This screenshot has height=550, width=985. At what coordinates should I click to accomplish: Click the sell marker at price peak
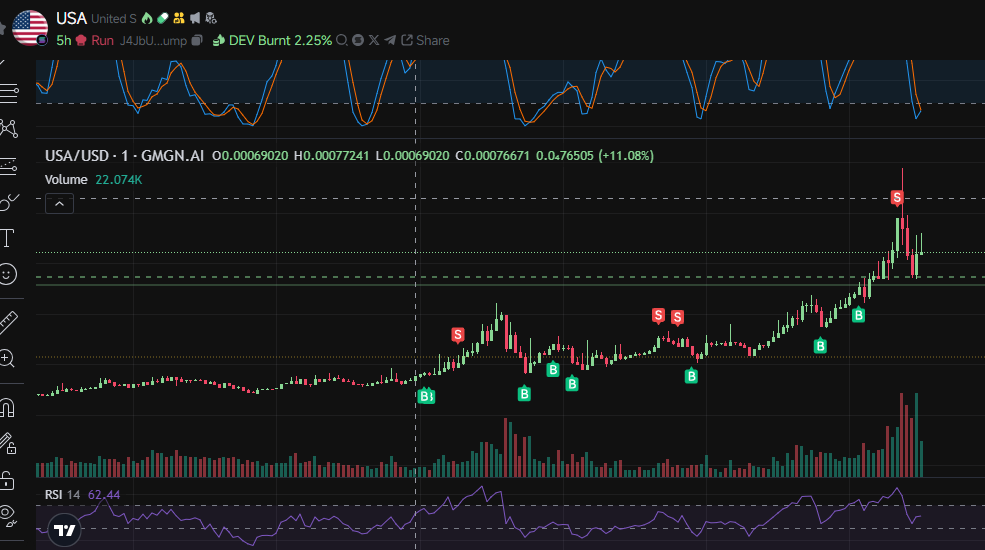(x=897, y=198)
